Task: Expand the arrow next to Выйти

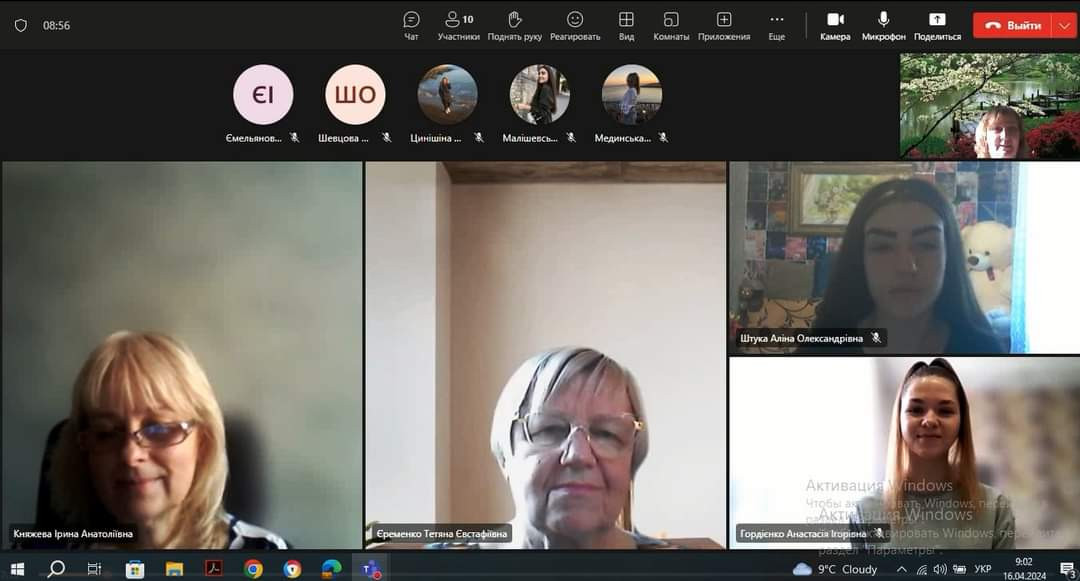Action: click(1062, 25)
